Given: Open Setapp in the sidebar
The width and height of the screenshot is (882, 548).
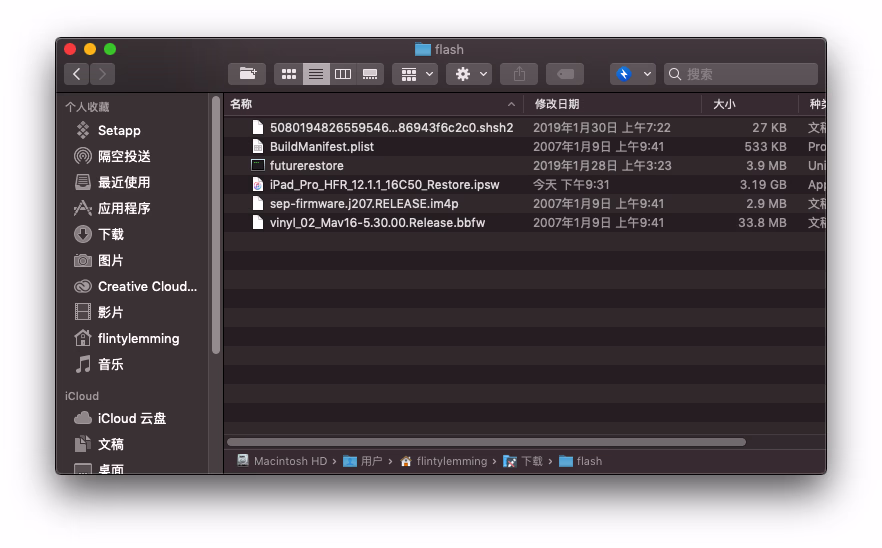Looking at the screenshot, I should click(118, 130).
